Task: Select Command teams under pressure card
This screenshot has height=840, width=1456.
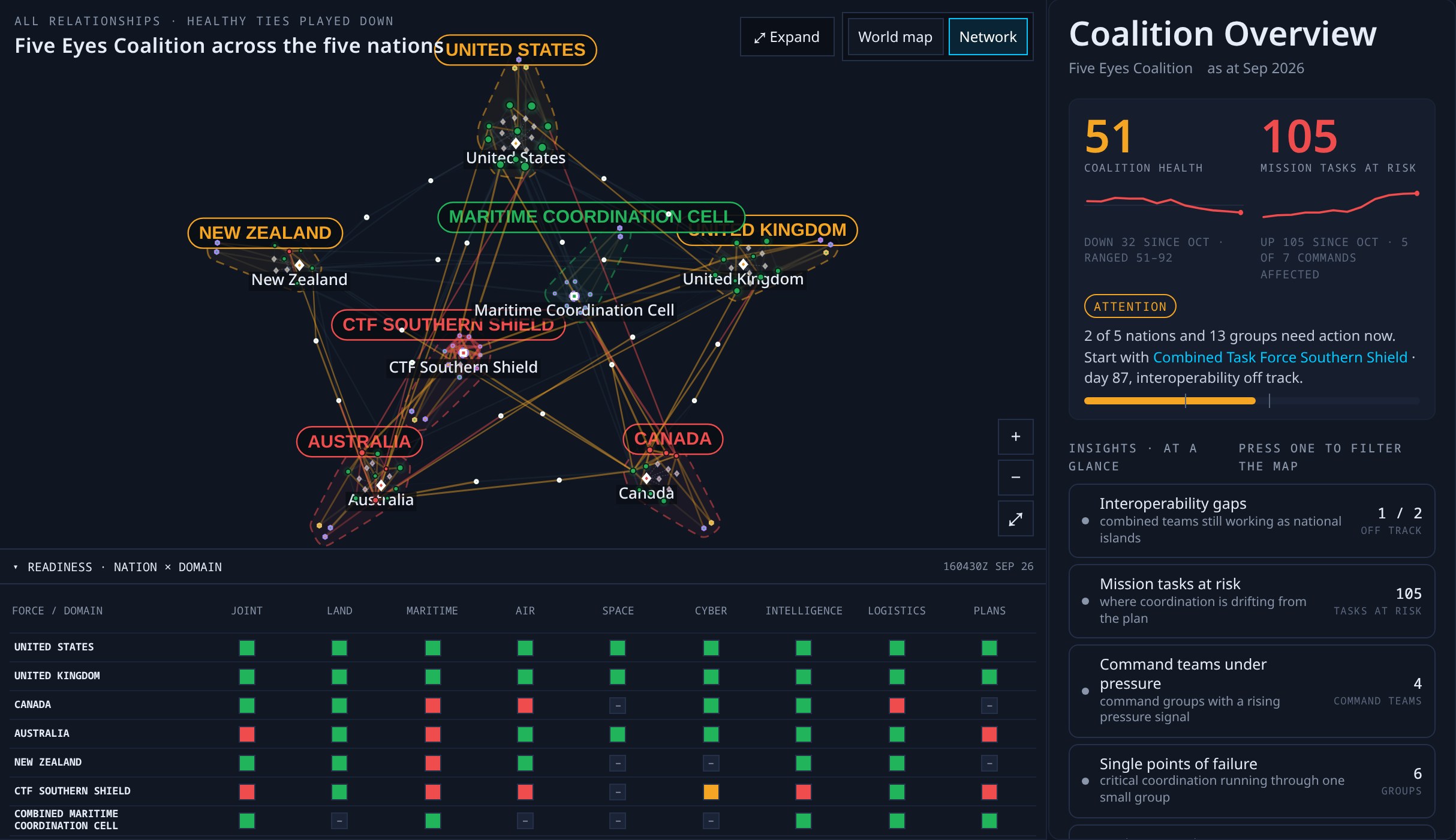Action: pyautogui.click(x=1252, y=691)
